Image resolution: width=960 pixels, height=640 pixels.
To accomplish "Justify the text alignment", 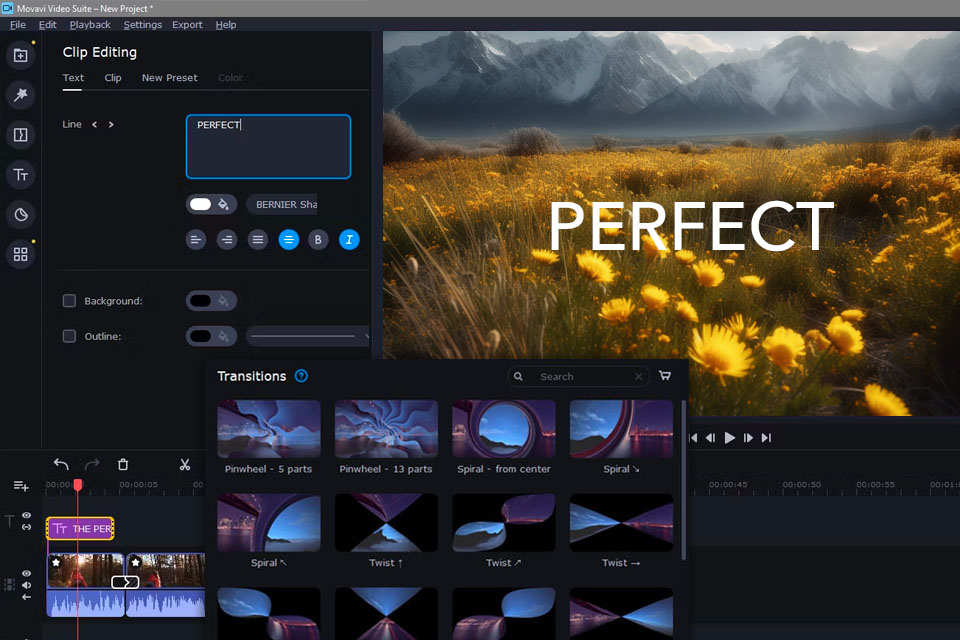I will [x=258, y=239].
